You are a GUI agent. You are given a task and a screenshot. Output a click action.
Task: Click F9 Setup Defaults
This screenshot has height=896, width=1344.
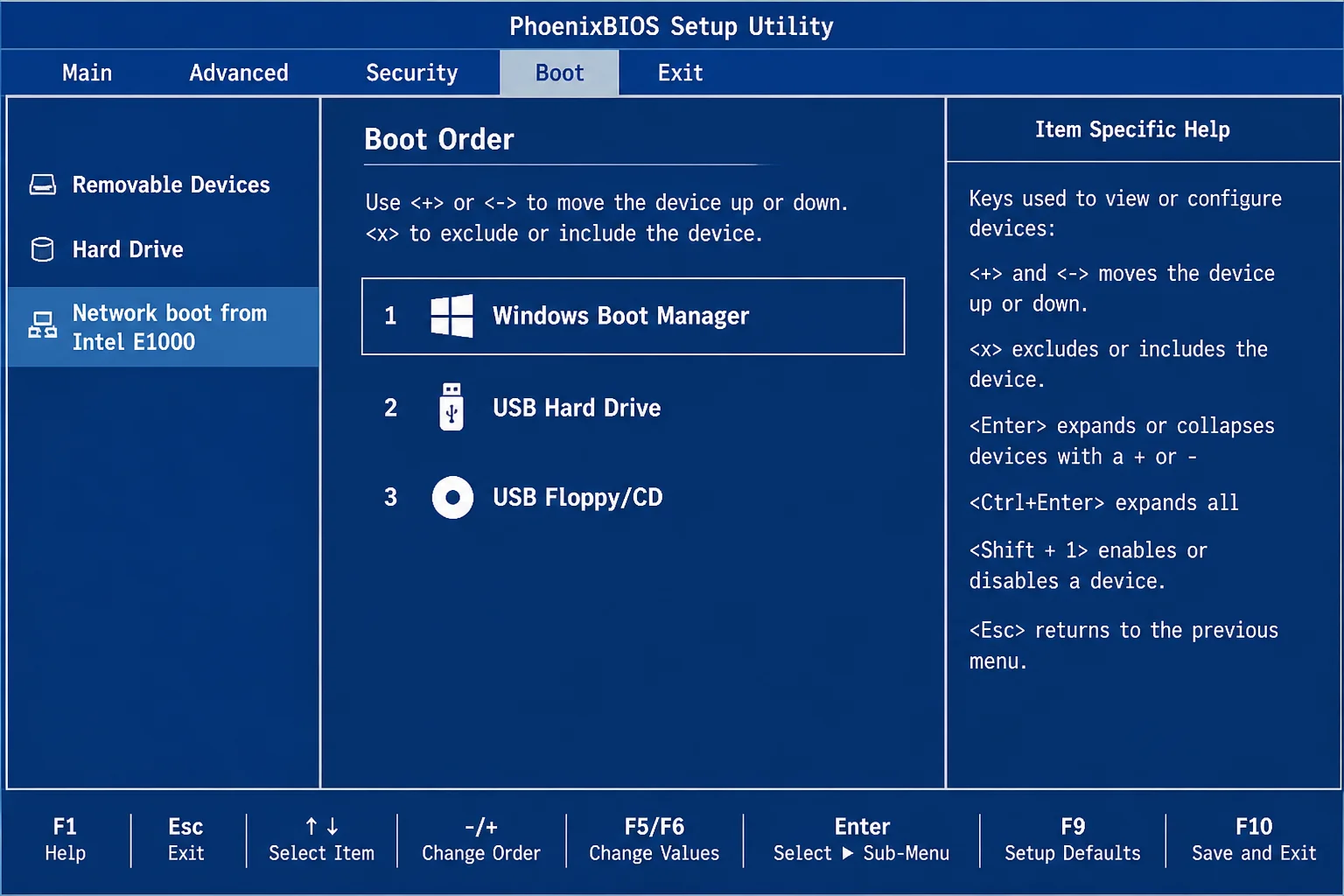[1073, 840]
